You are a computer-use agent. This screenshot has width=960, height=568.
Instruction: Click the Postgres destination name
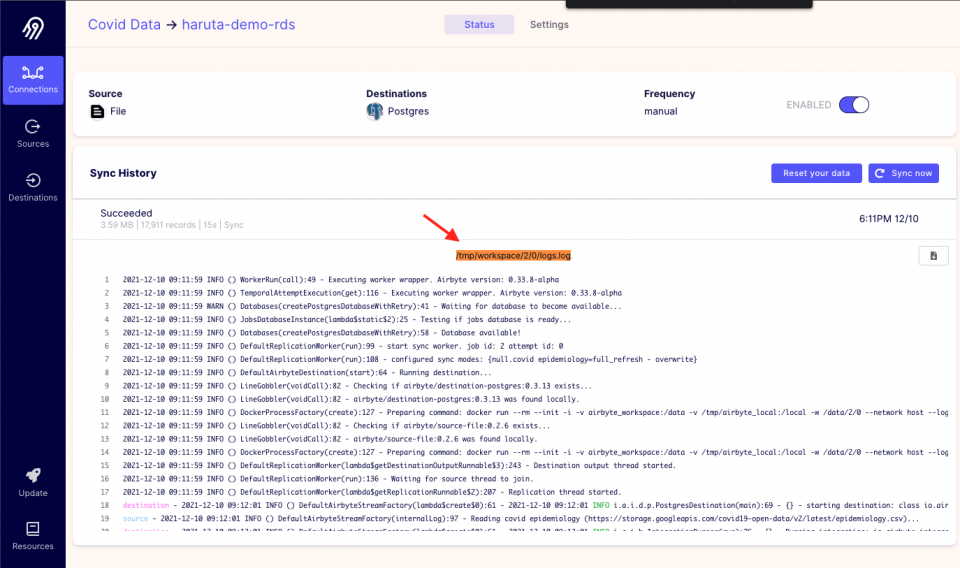(x=408, y=111)
